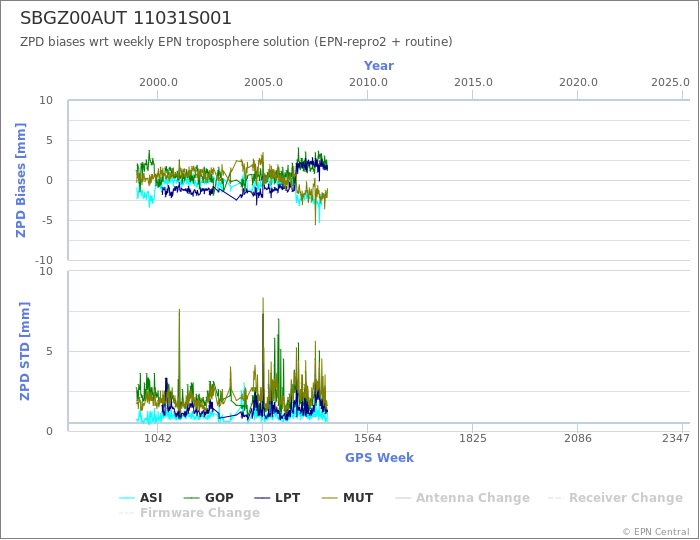
Task: Click the 2086 GPS week tick label
Action: coord(578,438)
